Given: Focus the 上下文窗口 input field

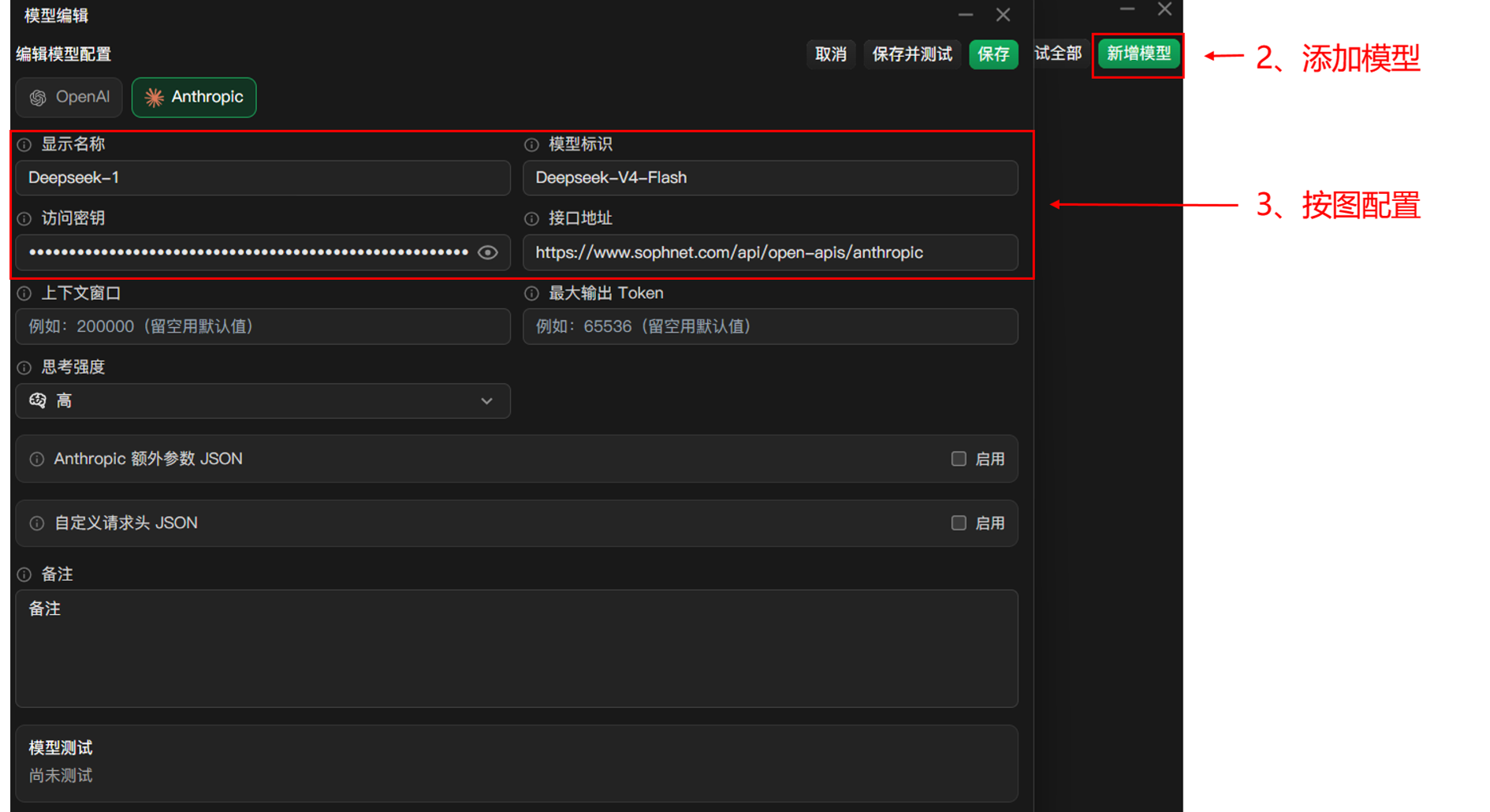Looking at the screenshot, I should click(x=263, y=326).
